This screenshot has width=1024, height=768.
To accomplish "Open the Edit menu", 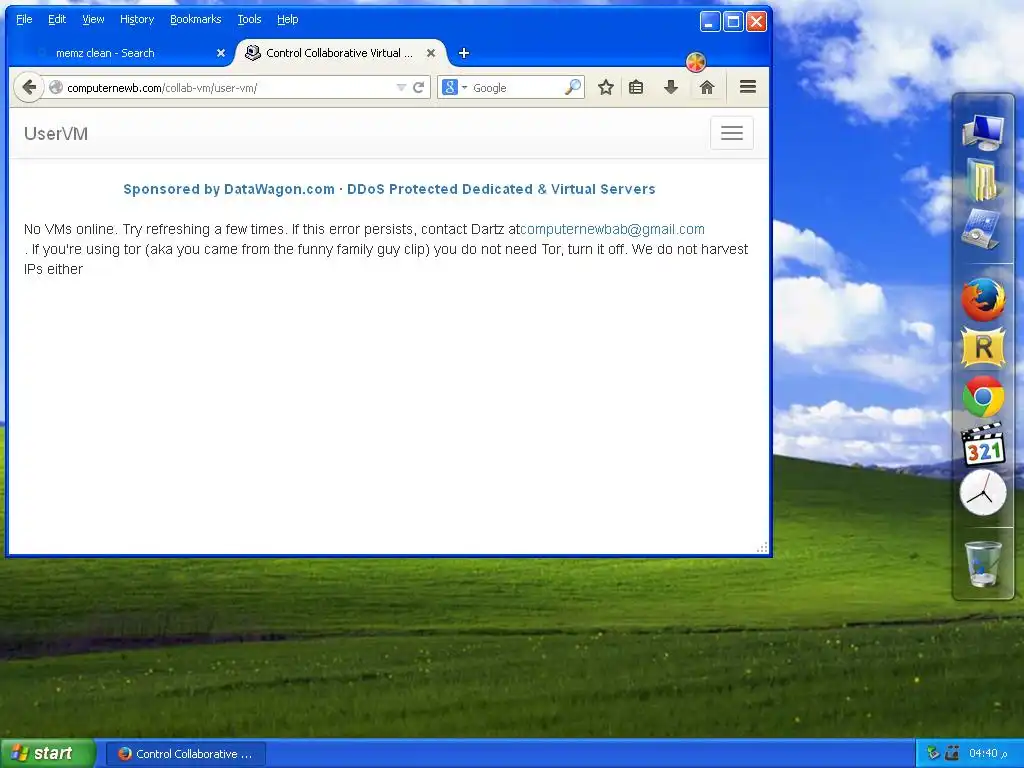I will [x=57, y=19].
